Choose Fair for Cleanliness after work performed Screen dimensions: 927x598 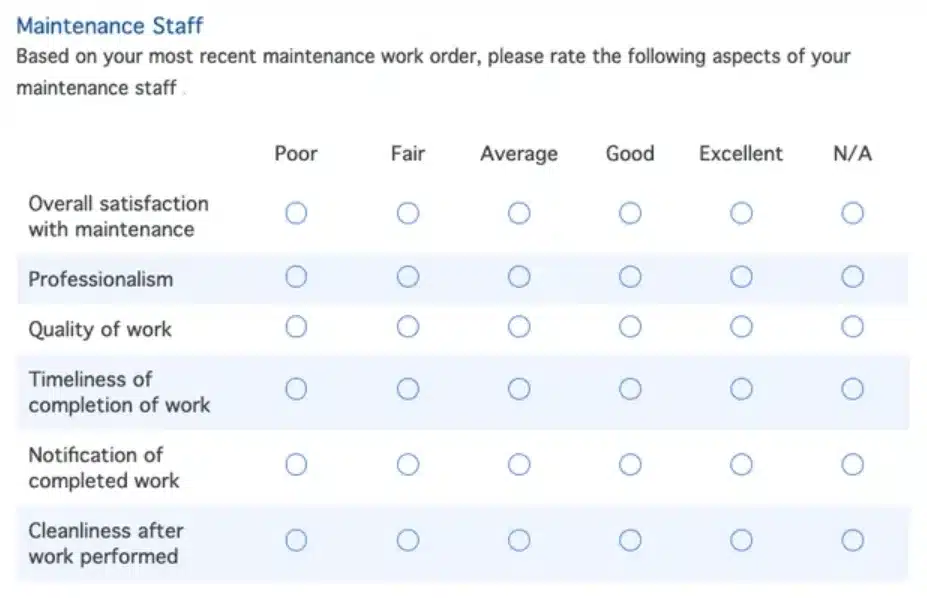click(x=407, y=540)
